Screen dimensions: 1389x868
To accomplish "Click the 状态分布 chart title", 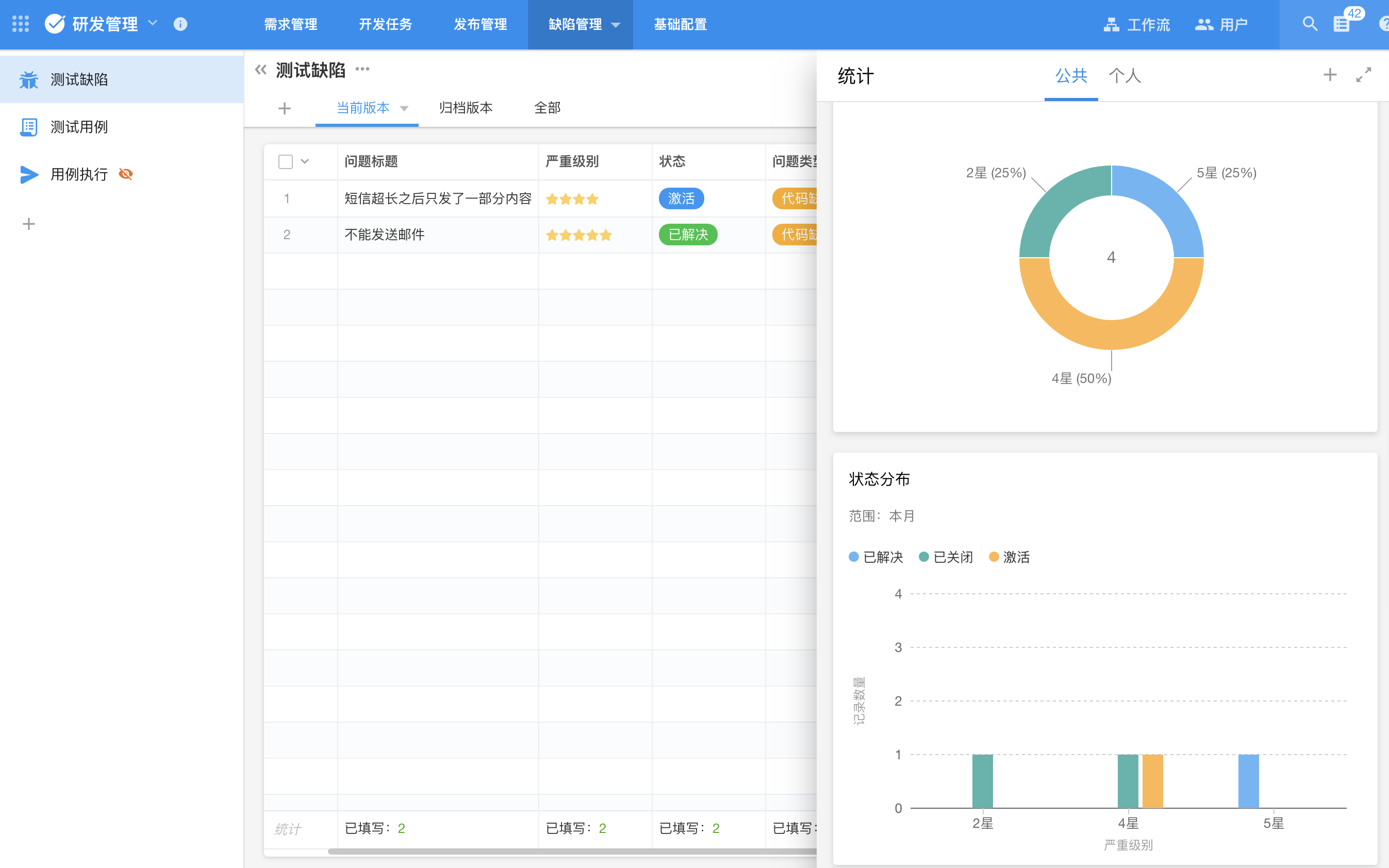I will [x=879, y=479].
